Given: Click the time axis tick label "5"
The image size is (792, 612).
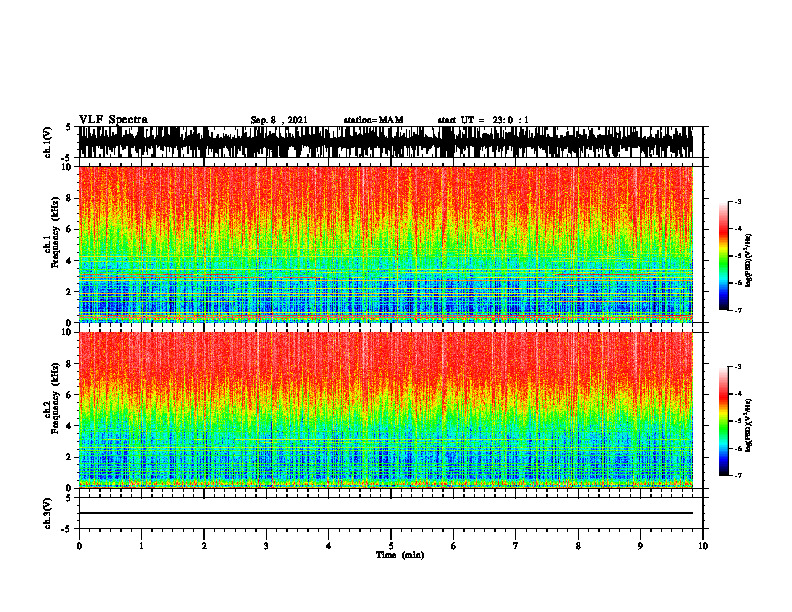Looking at the screenshot, I should pos(391,546).
